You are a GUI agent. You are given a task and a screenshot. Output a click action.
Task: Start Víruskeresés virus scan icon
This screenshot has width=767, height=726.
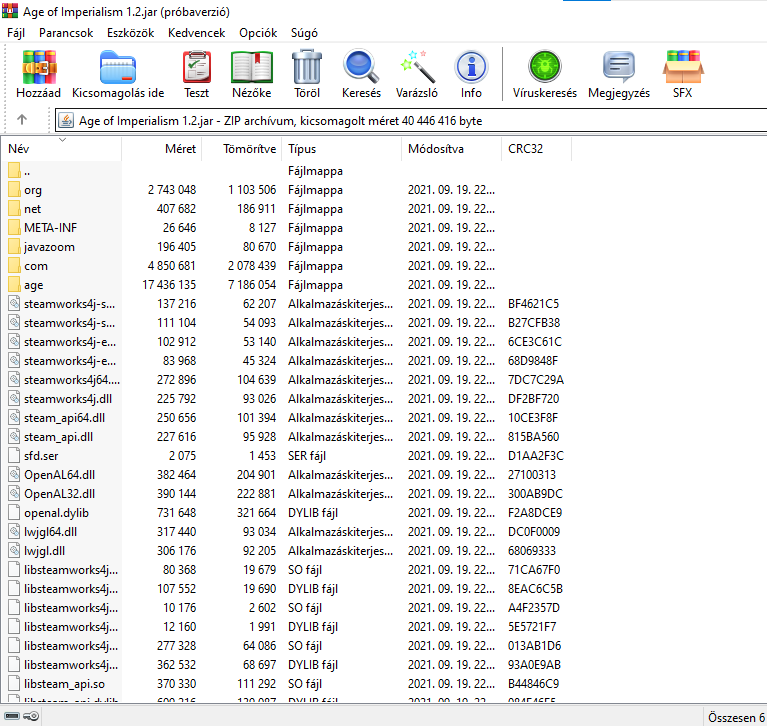(x=544, y=67)
